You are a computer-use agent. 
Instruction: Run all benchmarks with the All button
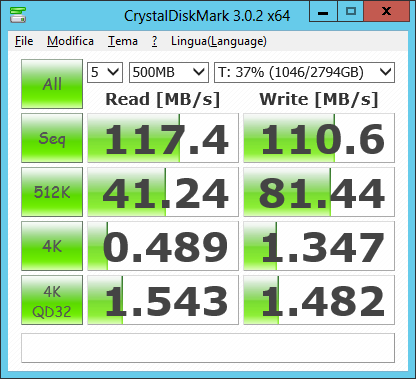(x=52, y=84)
